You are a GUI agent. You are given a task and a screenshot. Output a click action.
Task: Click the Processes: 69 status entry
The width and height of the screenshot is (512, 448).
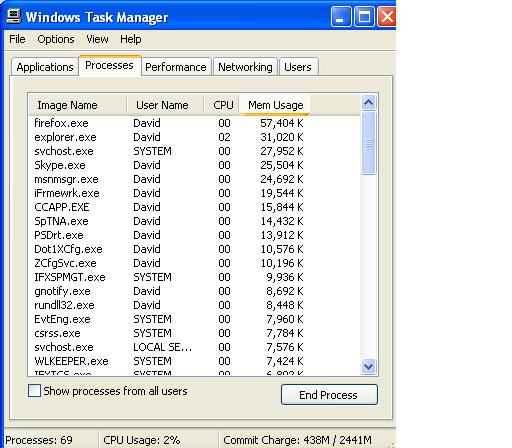coord(39,440)
